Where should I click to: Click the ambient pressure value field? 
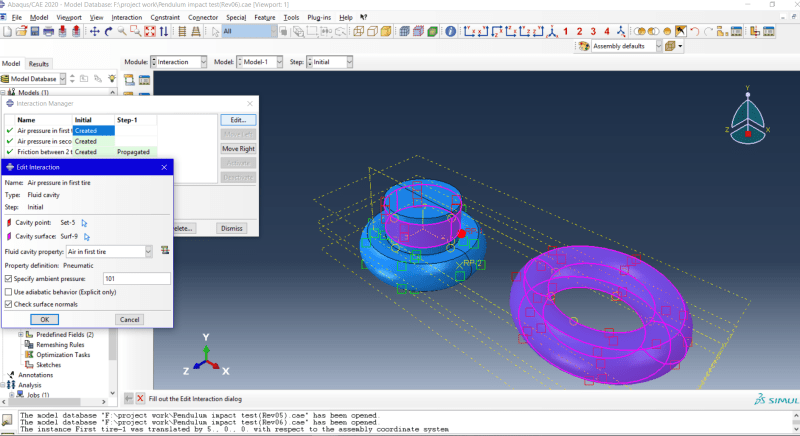click(x=137, y=278)
